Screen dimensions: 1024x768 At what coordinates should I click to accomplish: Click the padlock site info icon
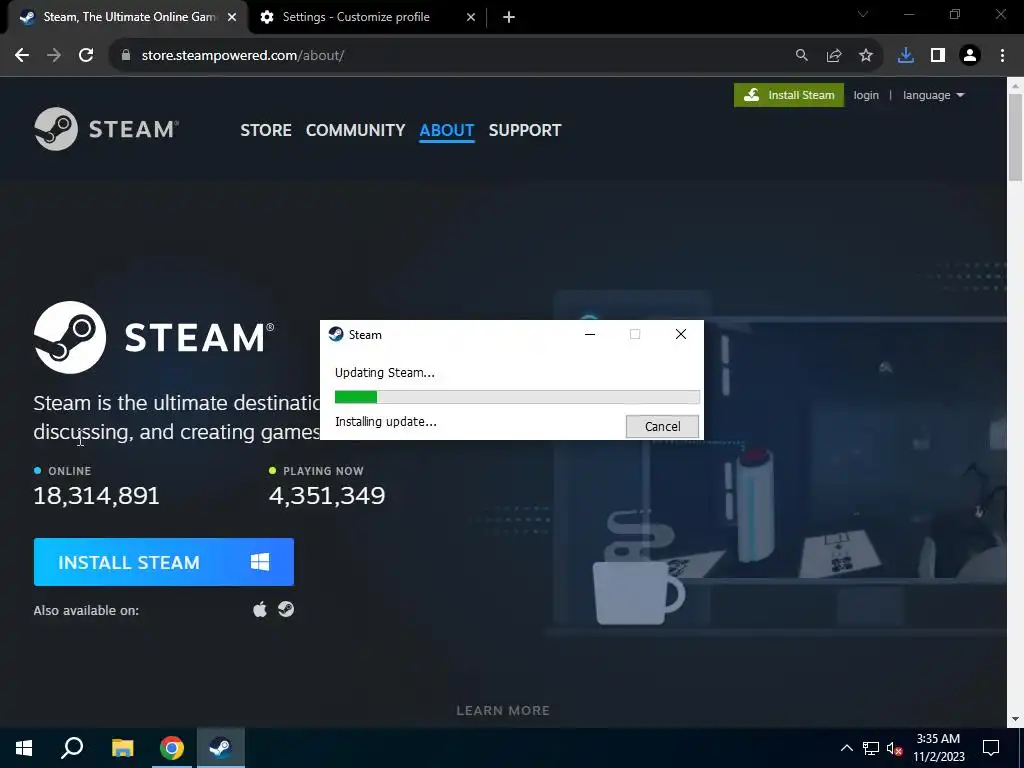(126, 56)
